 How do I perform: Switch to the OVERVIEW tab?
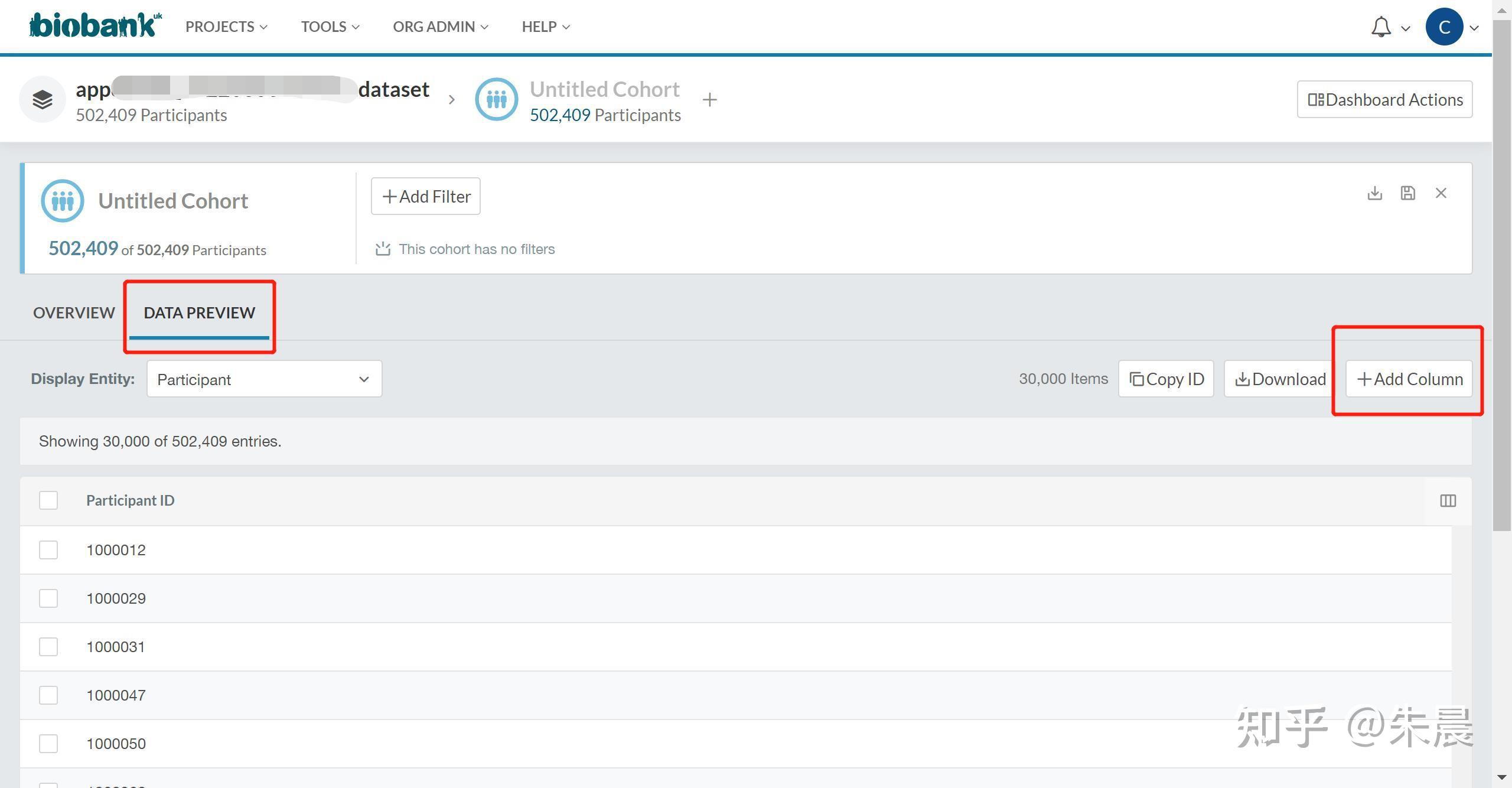pyautogui.click(x=74, y=312)
